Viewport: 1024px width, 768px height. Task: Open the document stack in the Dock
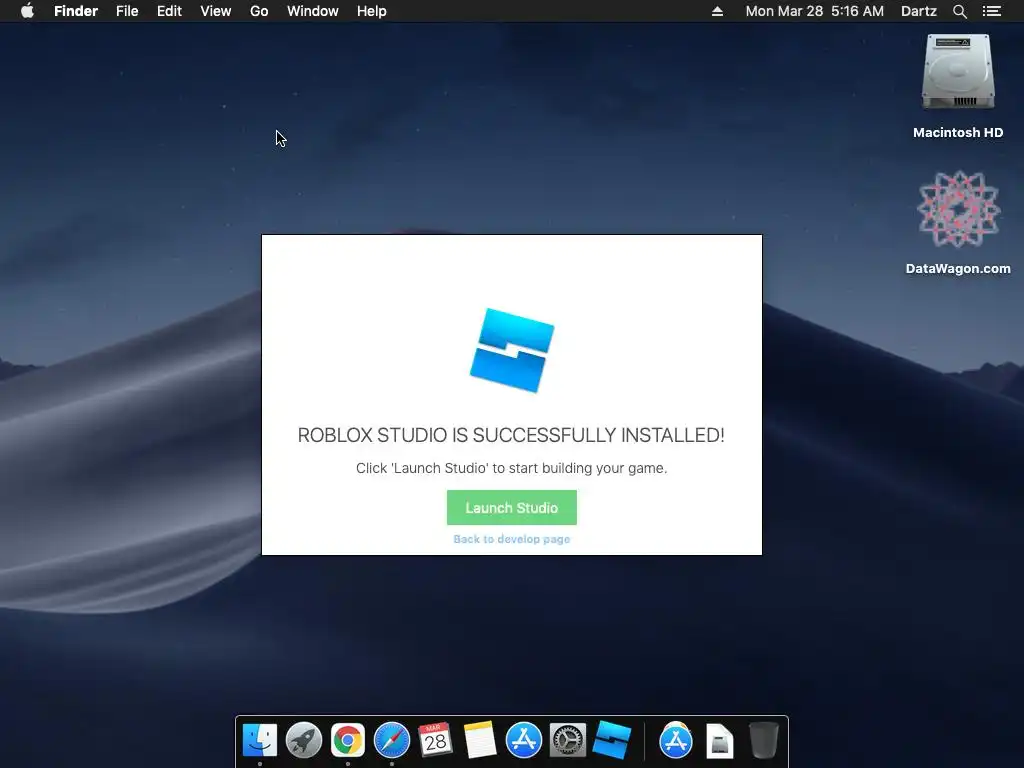[x=720, y=741]
